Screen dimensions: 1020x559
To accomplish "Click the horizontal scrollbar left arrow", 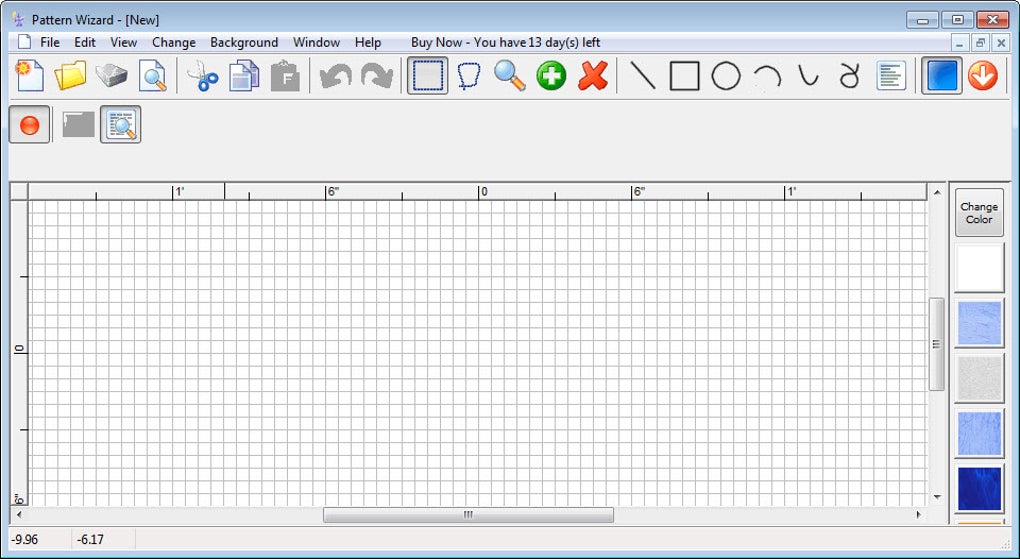I will tap(19, 515).
